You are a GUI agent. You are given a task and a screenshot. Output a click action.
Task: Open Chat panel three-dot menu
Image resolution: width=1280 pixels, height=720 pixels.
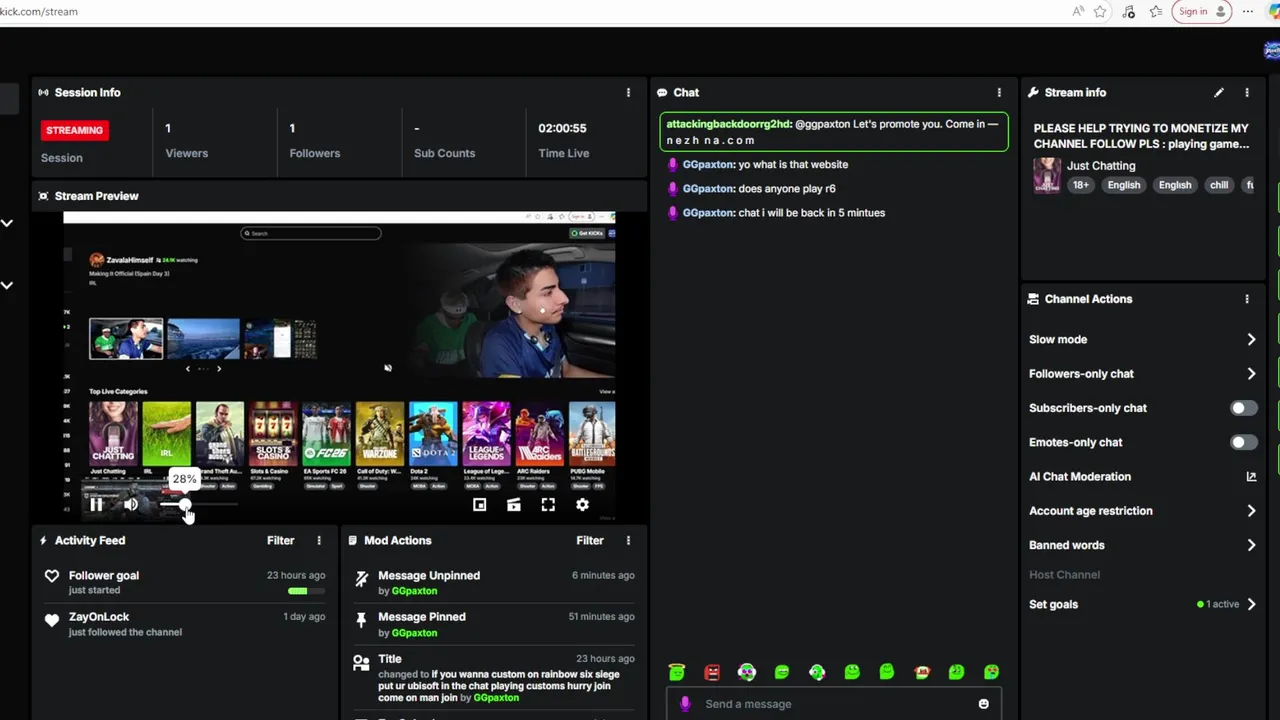(x=999, y=92)
